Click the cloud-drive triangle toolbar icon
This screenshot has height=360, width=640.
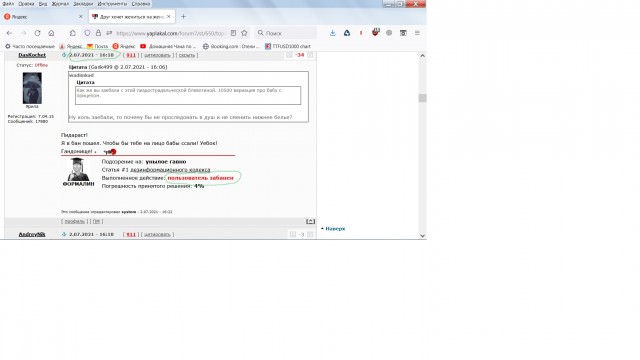pos(347,33)
